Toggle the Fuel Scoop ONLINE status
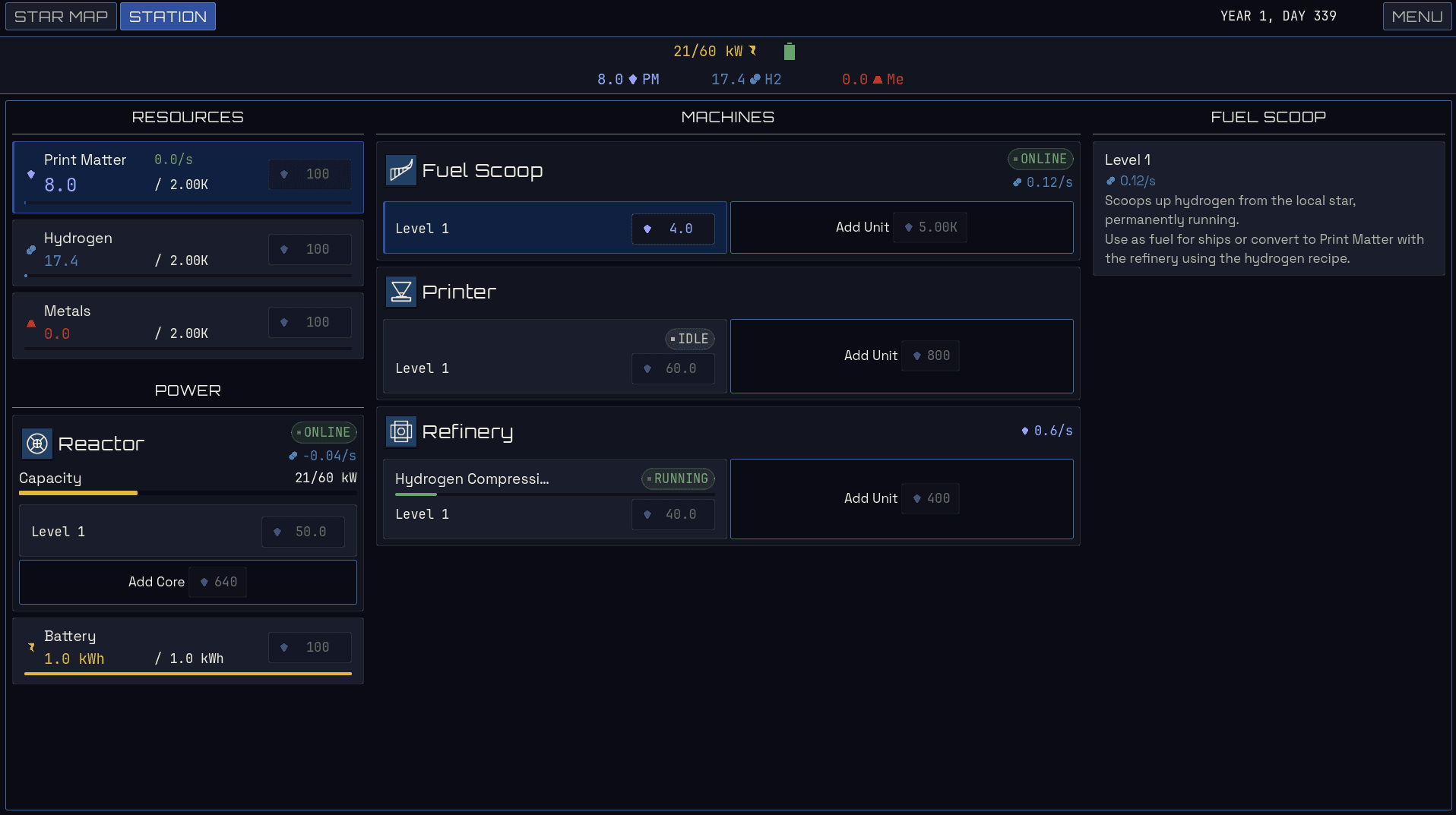Screen dimensions: 1456x815 (1040, 159)
